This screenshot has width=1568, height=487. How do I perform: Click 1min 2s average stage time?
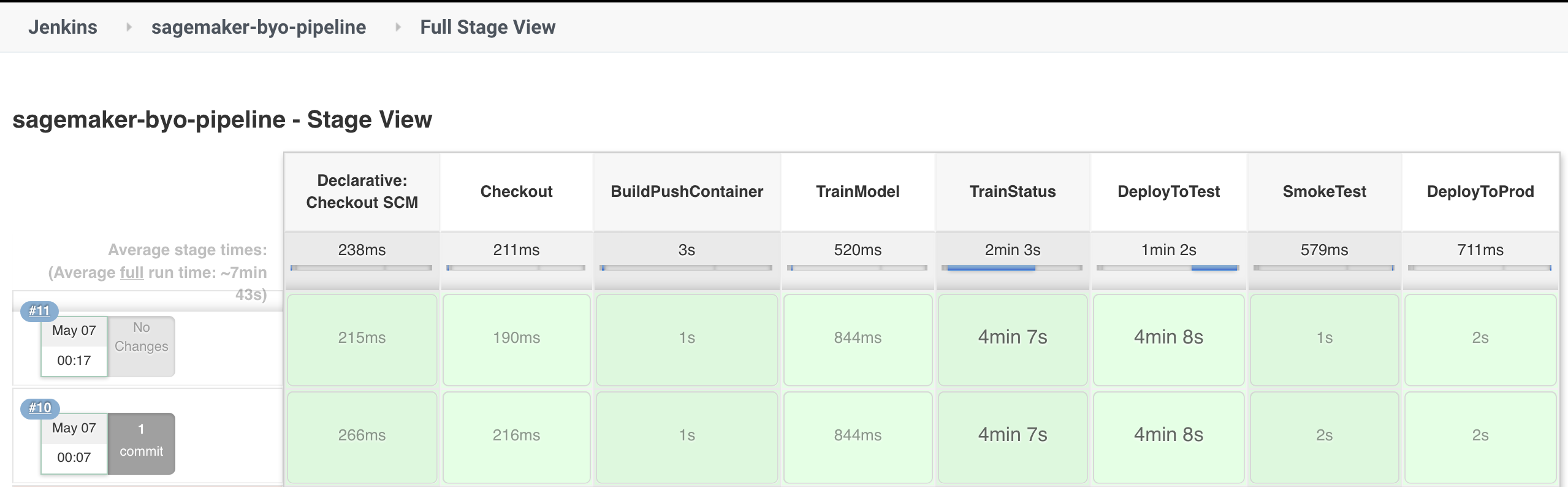[x=1168, y=250]
